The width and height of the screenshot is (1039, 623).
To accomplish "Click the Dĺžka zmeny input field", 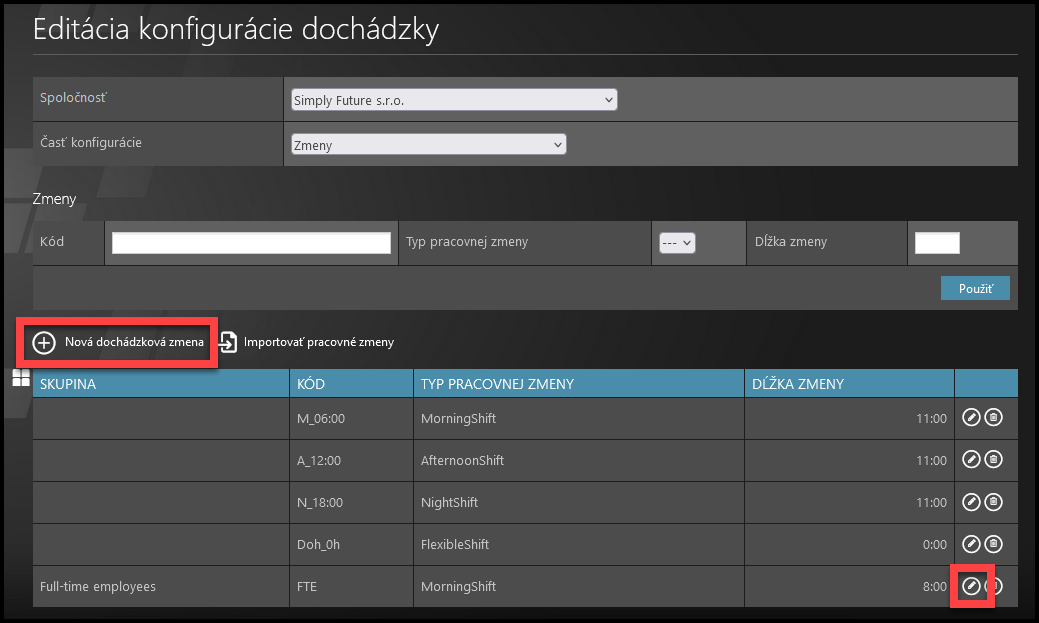I will click(937, 243).
